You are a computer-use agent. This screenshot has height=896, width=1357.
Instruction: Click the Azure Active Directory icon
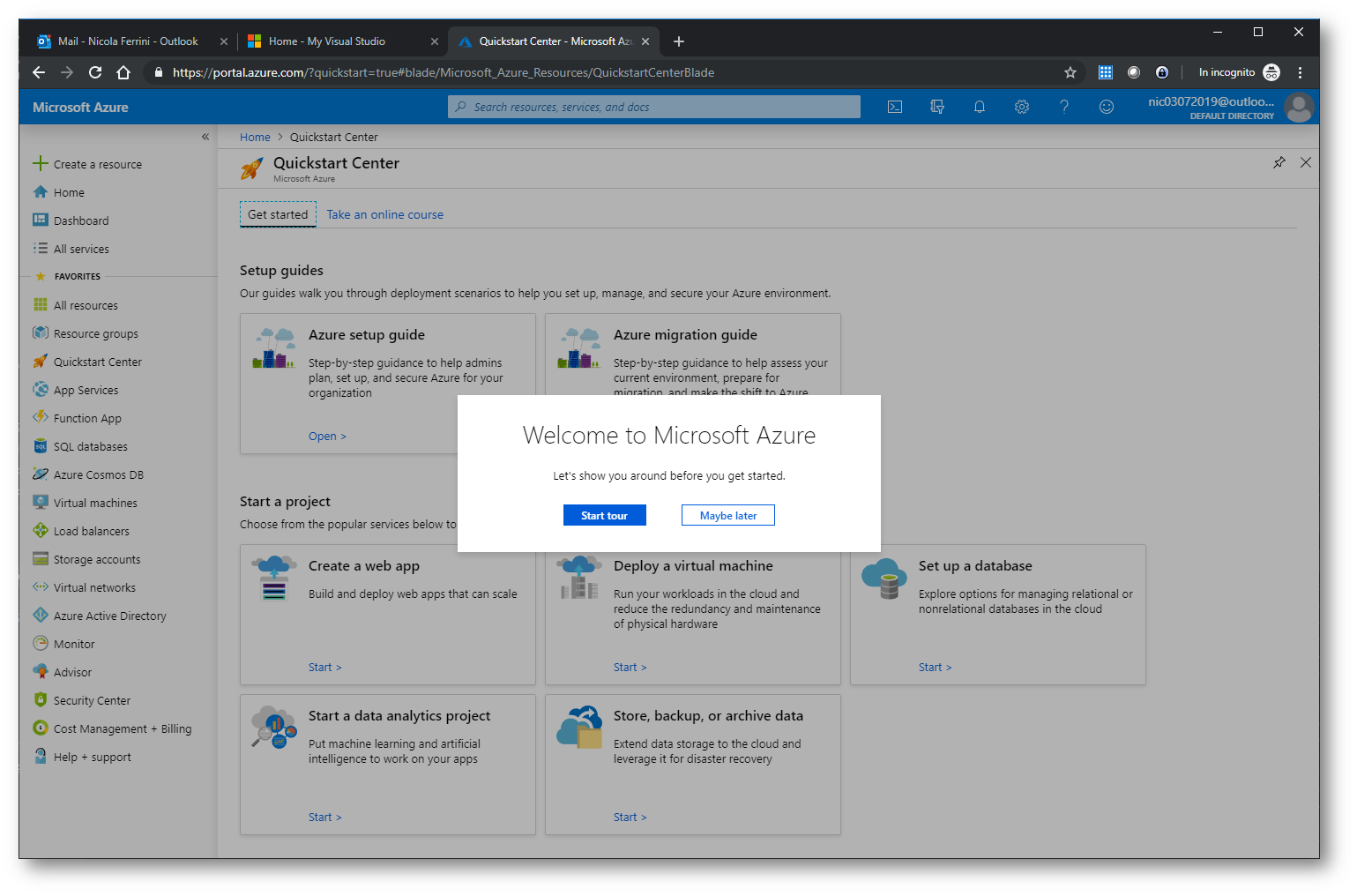[x=41, y=615]
